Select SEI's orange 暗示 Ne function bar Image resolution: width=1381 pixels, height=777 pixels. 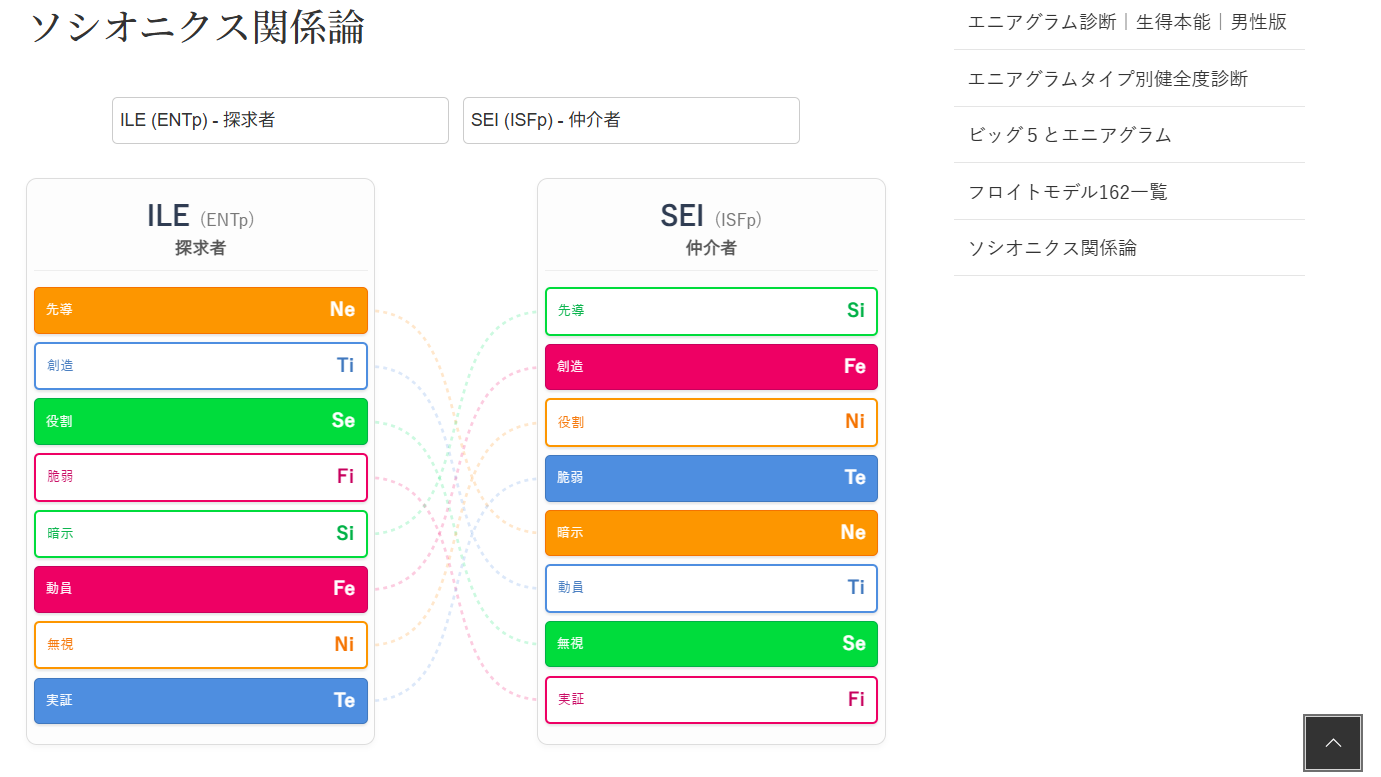click(x=711, y=533)
